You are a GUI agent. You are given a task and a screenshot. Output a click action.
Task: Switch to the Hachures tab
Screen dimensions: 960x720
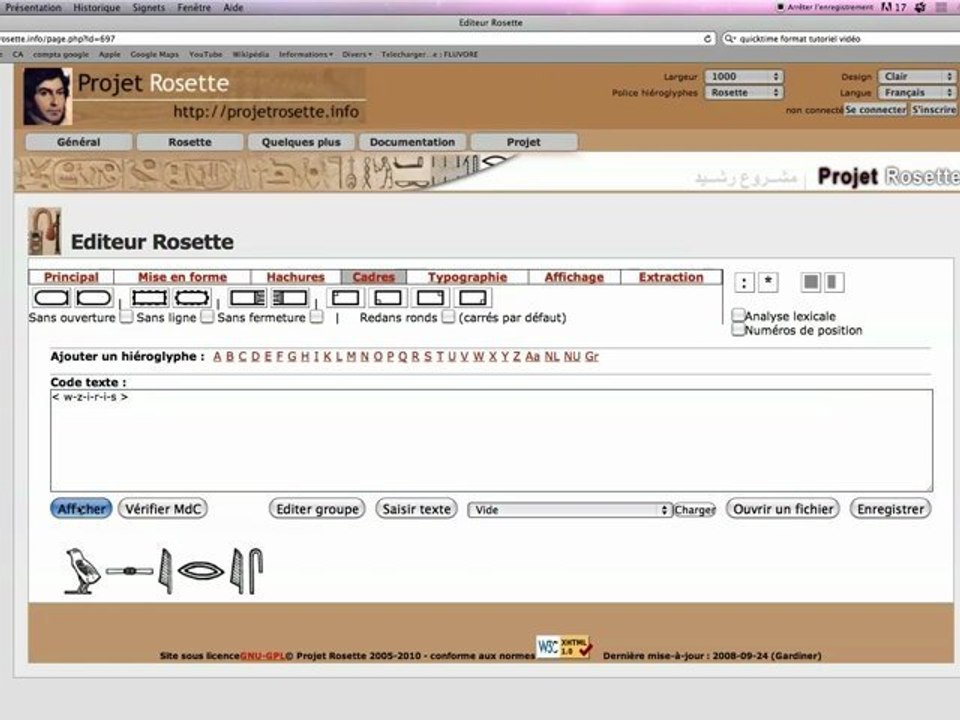tap(296, 277)
